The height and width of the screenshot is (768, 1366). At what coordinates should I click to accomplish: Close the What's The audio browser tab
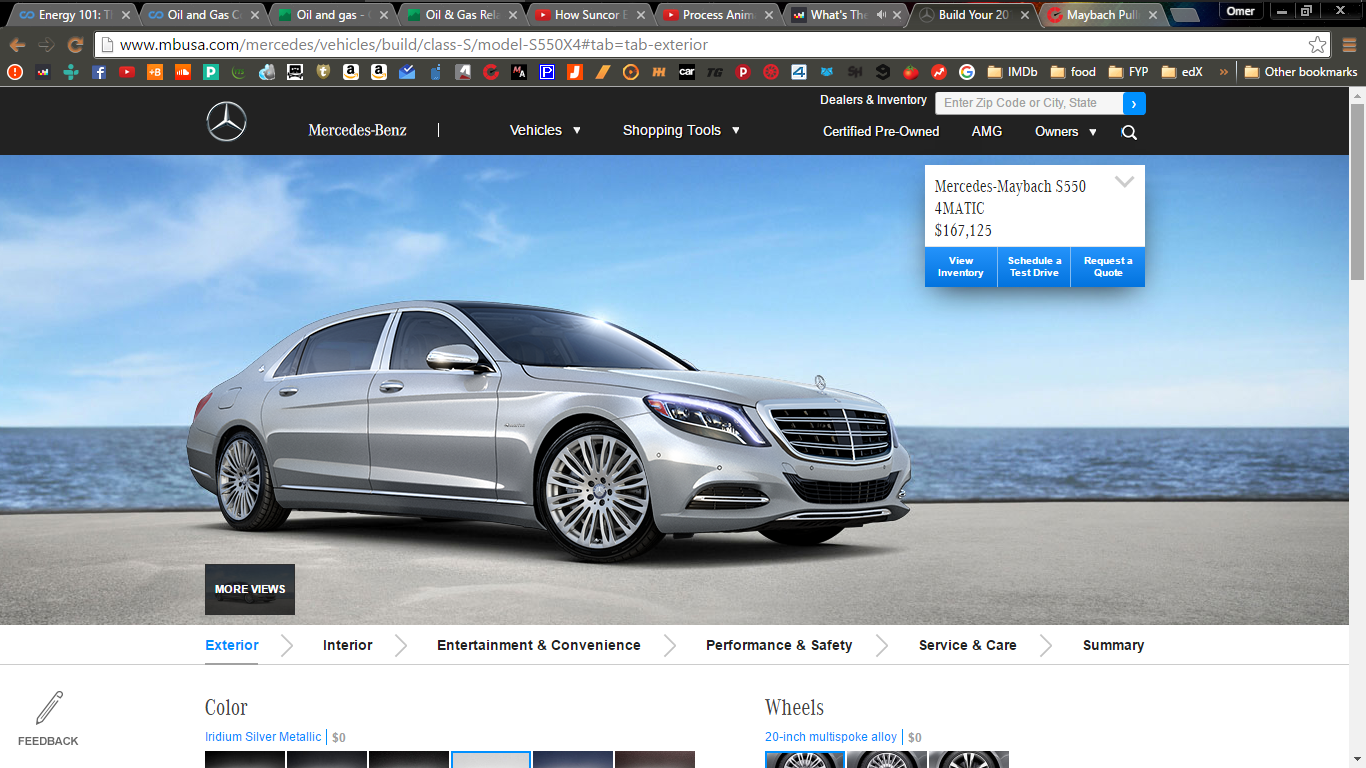pyautogui.click(x=899, y=15)
